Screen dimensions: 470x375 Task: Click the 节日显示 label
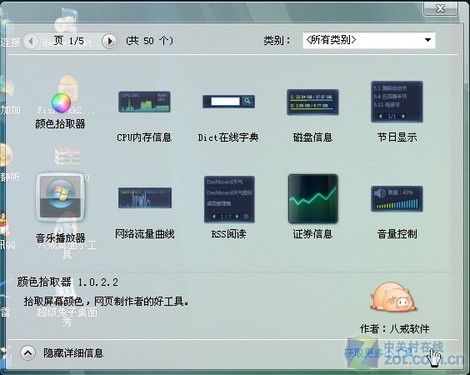397,137
